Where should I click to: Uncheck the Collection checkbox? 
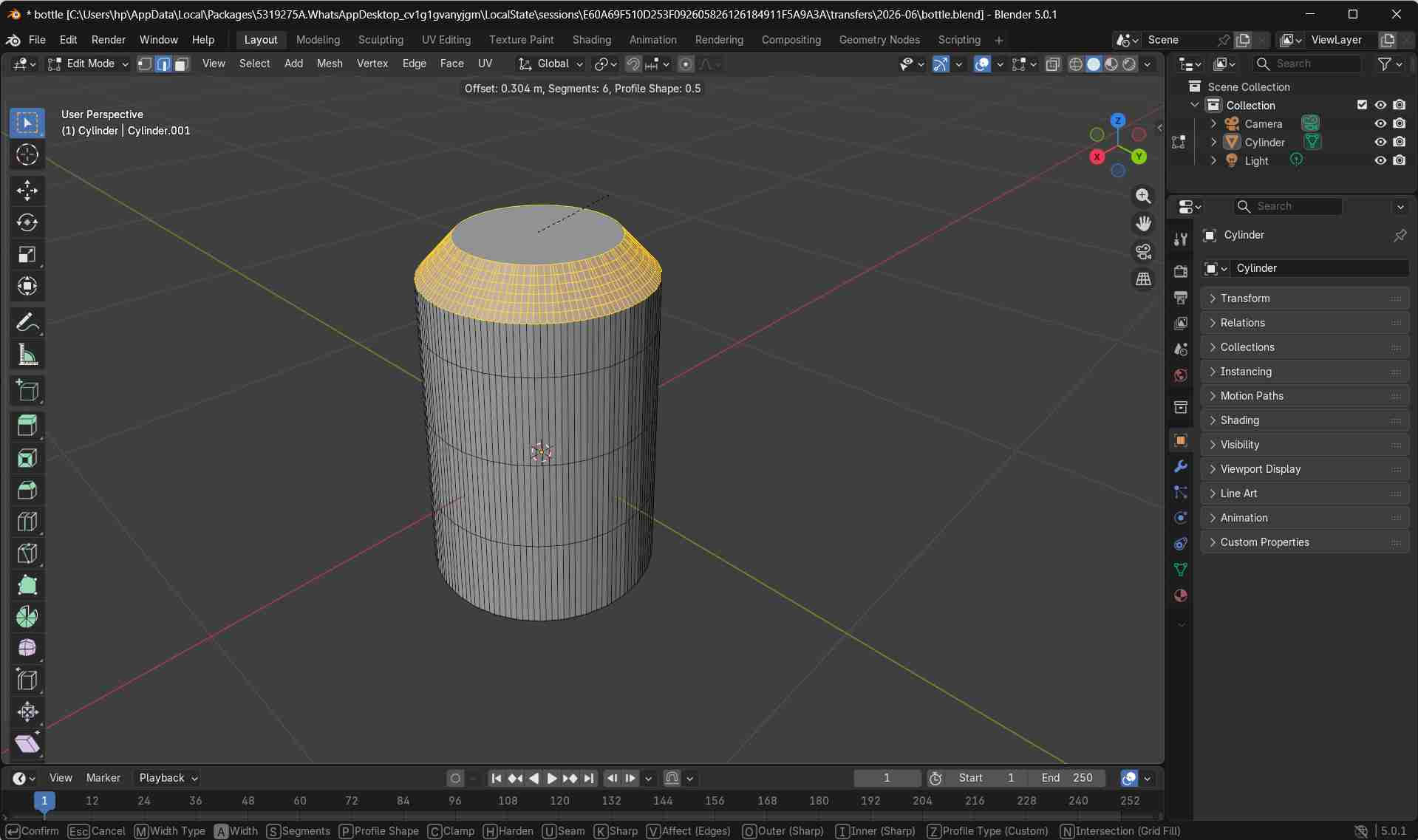coord(1362,105)
